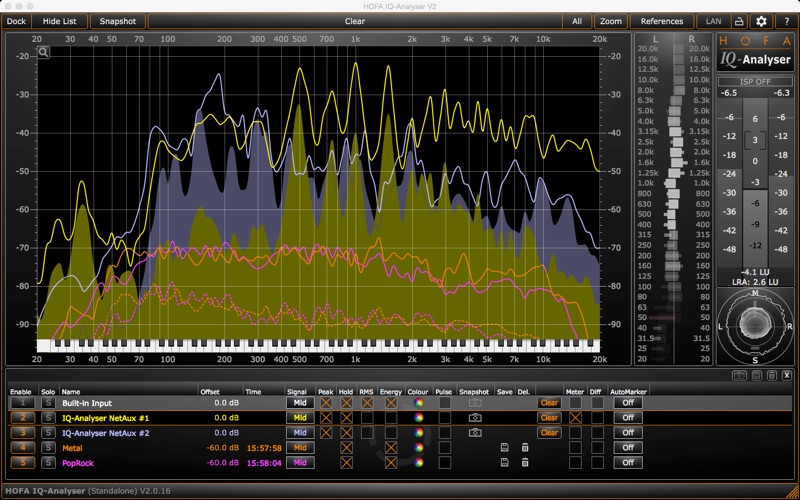Image resolution: width=800 pixels, height=500 pixels.
Task: Open settings via the gear icon
Action: coord(761,21)
